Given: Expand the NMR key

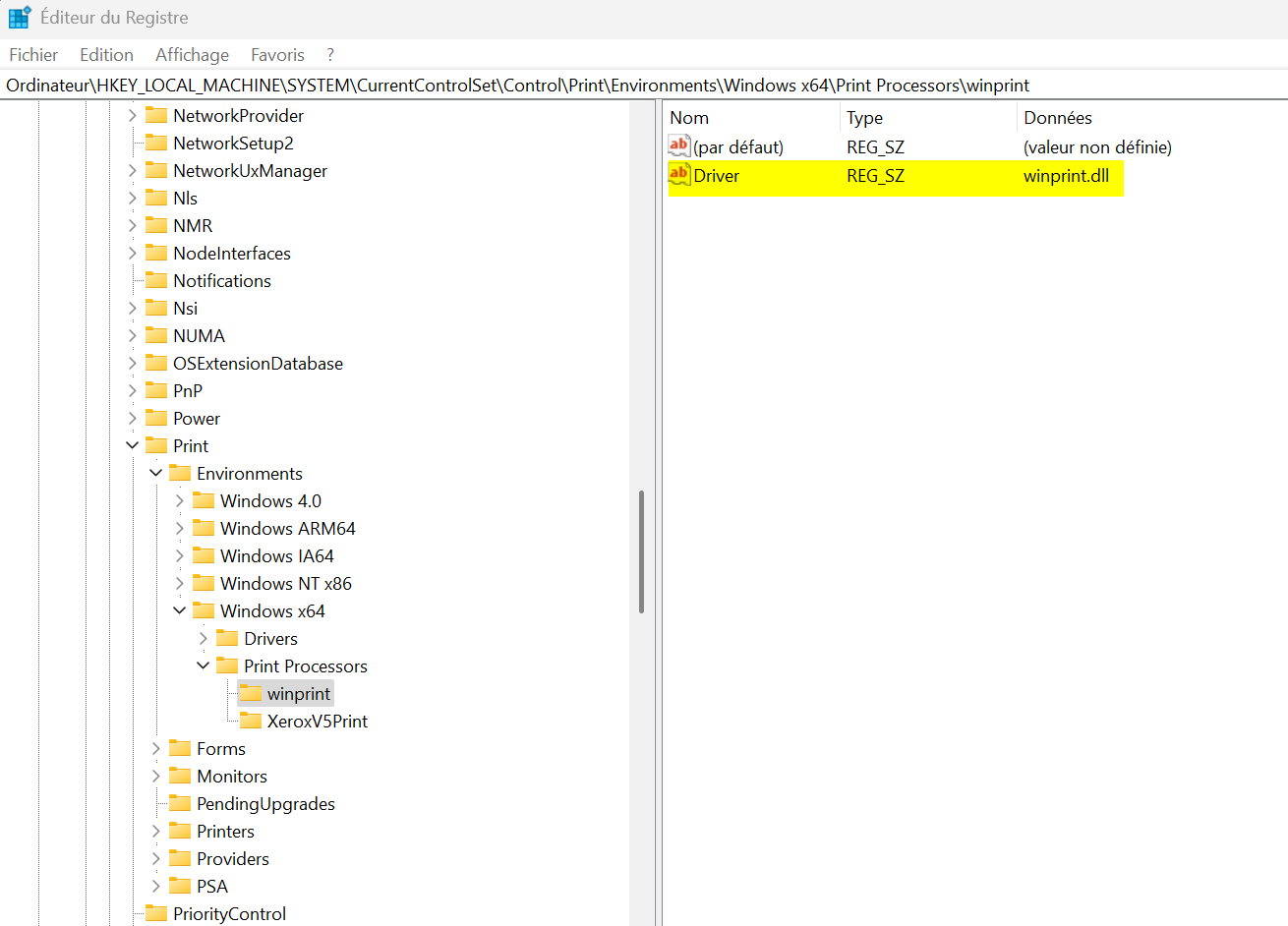Looking at the screenshot, I should tap(132, 226).
